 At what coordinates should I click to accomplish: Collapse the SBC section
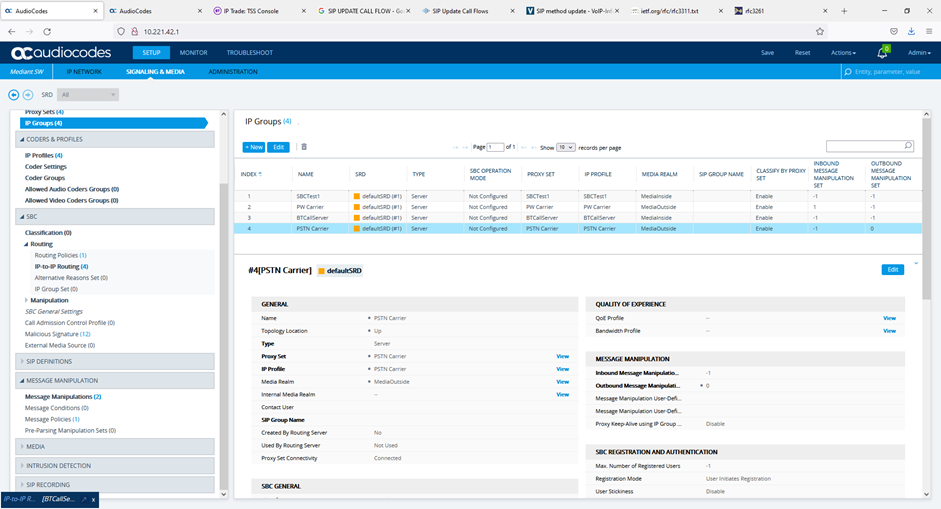115,217
